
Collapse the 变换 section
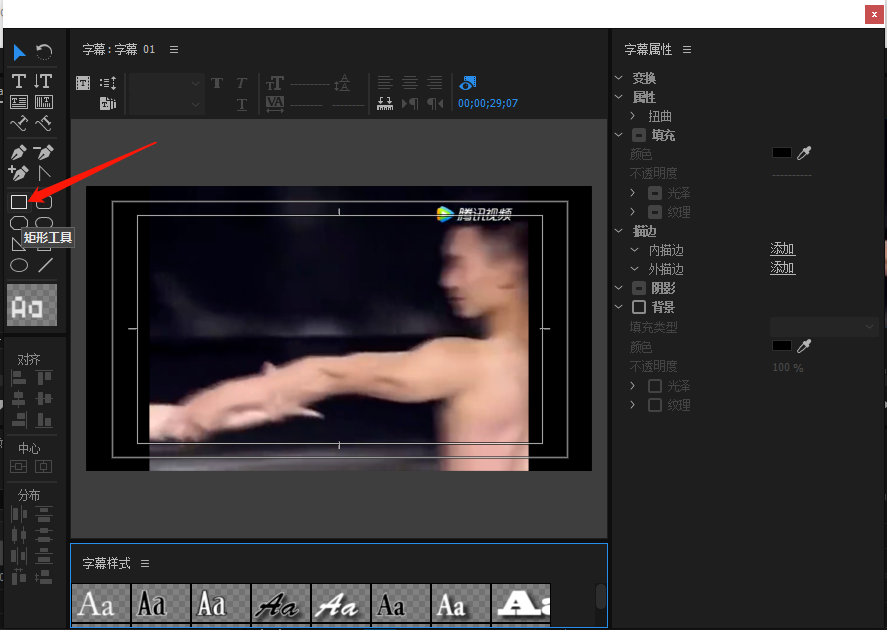[620, 78]
